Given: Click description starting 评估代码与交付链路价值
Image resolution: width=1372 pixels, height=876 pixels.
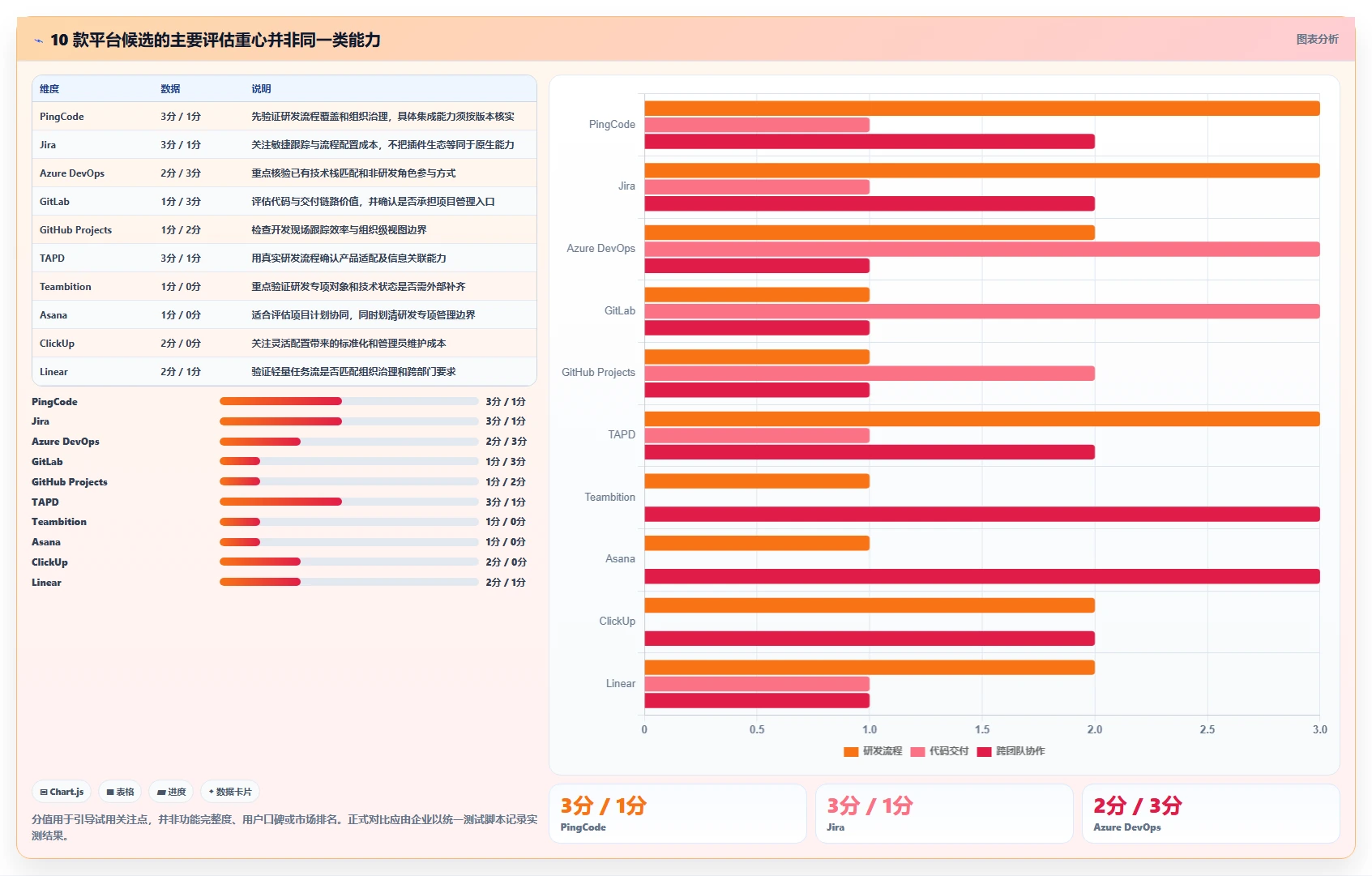Looking at the screenshot, I should click(373, 202).
